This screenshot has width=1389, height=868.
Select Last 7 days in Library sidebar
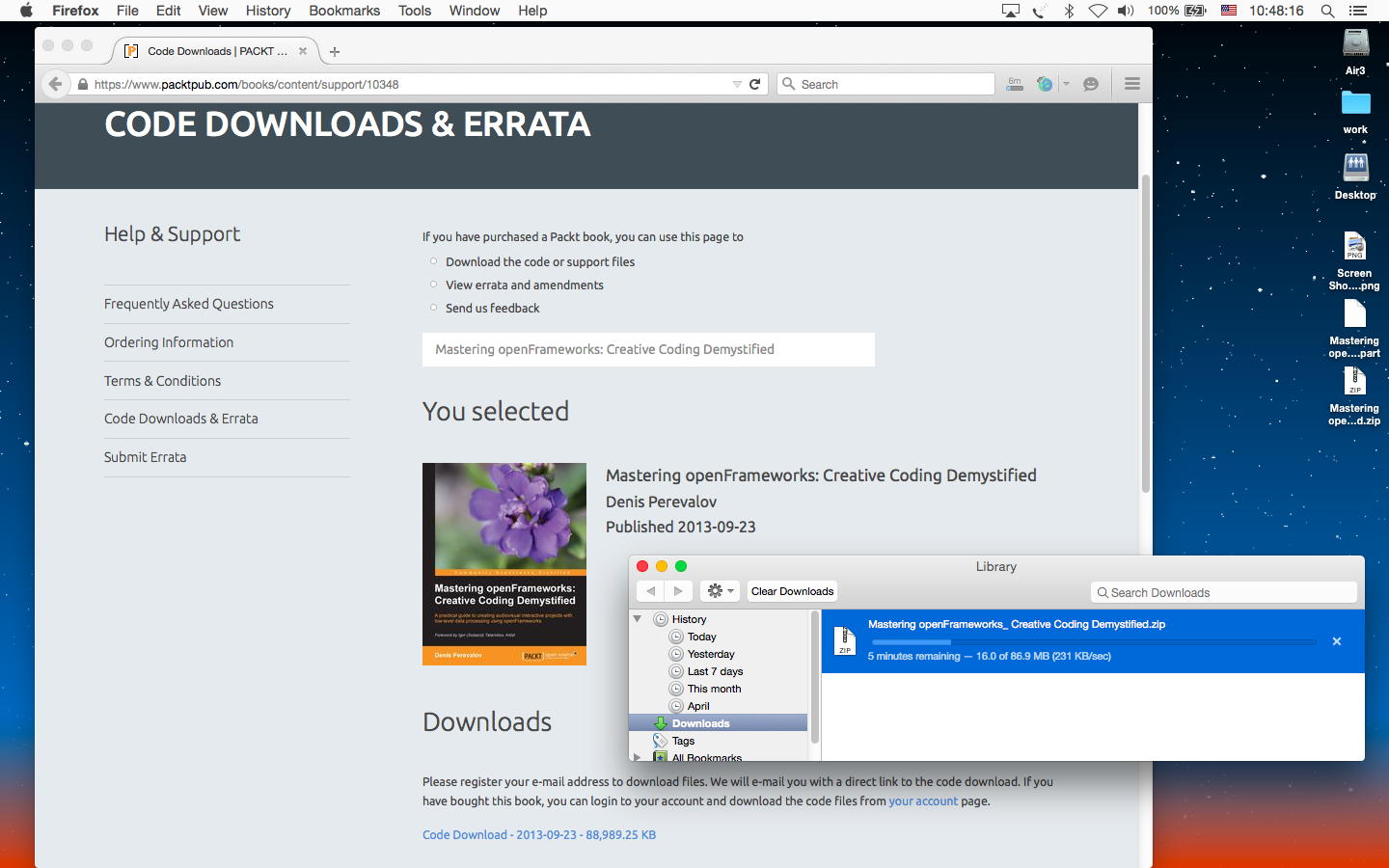click(715, 671)
